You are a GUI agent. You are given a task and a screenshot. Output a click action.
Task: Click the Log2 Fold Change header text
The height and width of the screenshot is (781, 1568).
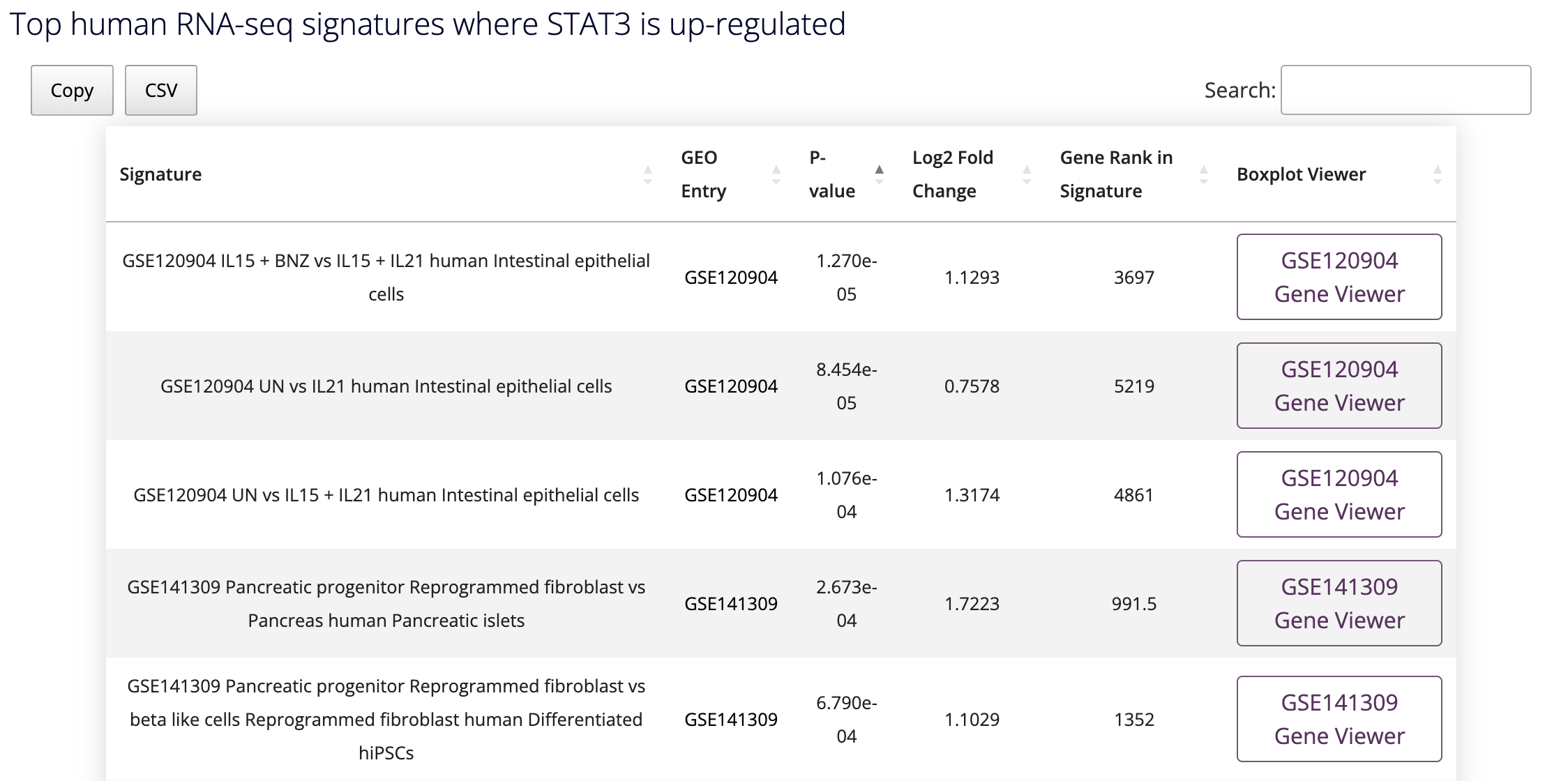[x=952, y=174]
